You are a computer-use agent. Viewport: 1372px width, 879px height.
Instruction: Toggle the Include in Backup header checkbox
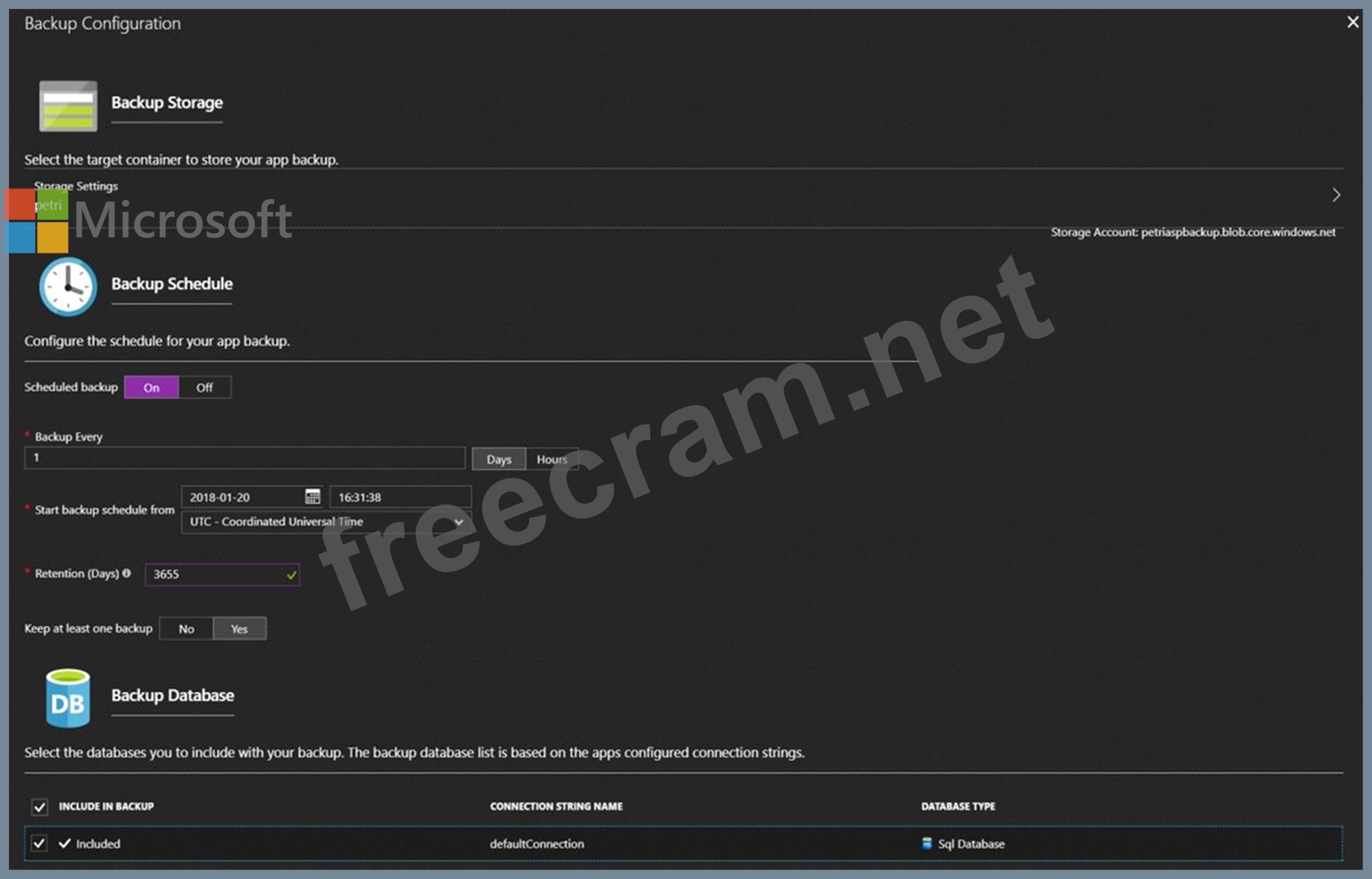point(39,807)
